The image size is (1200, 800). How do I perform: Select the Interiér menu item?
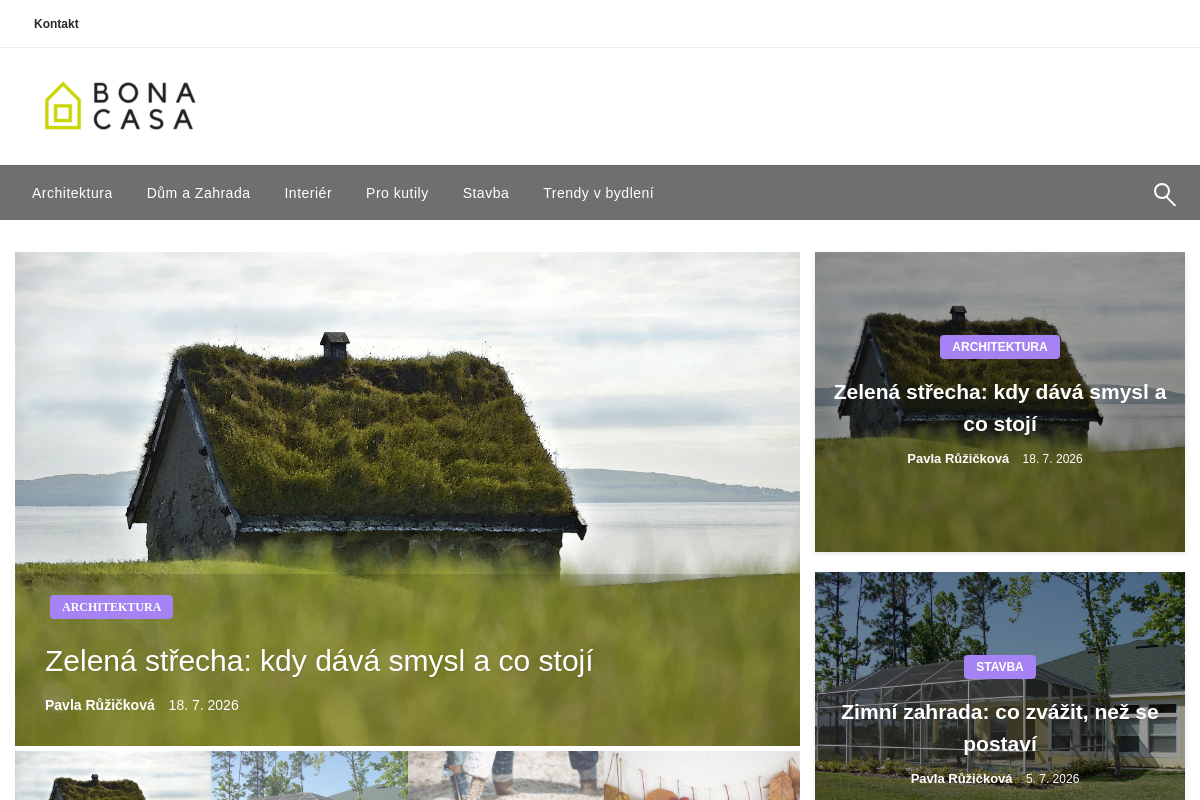click(308, 193)
